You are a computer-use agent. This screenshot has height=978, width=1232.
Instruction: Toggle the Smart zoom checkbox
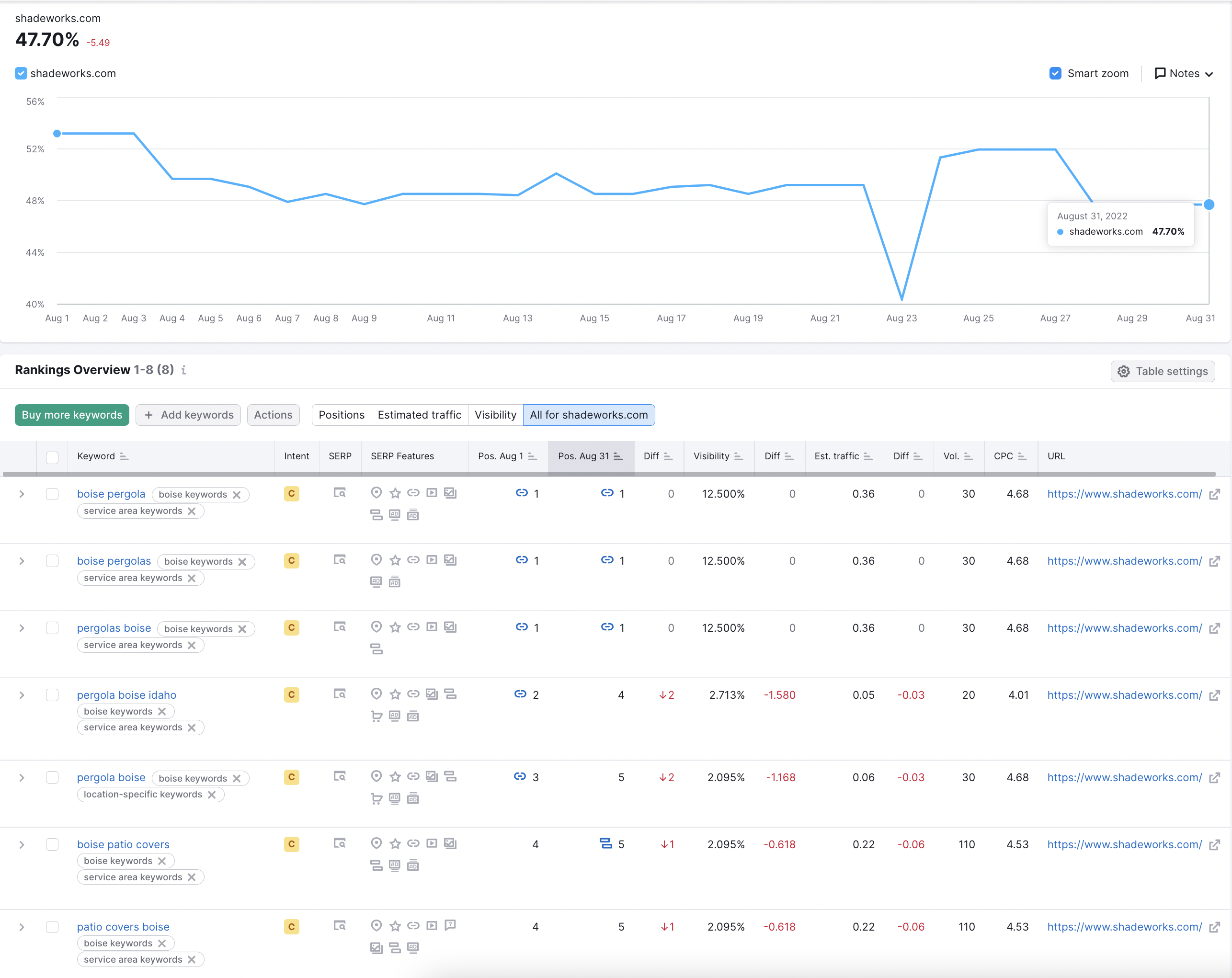click(x=1055, y=73)
